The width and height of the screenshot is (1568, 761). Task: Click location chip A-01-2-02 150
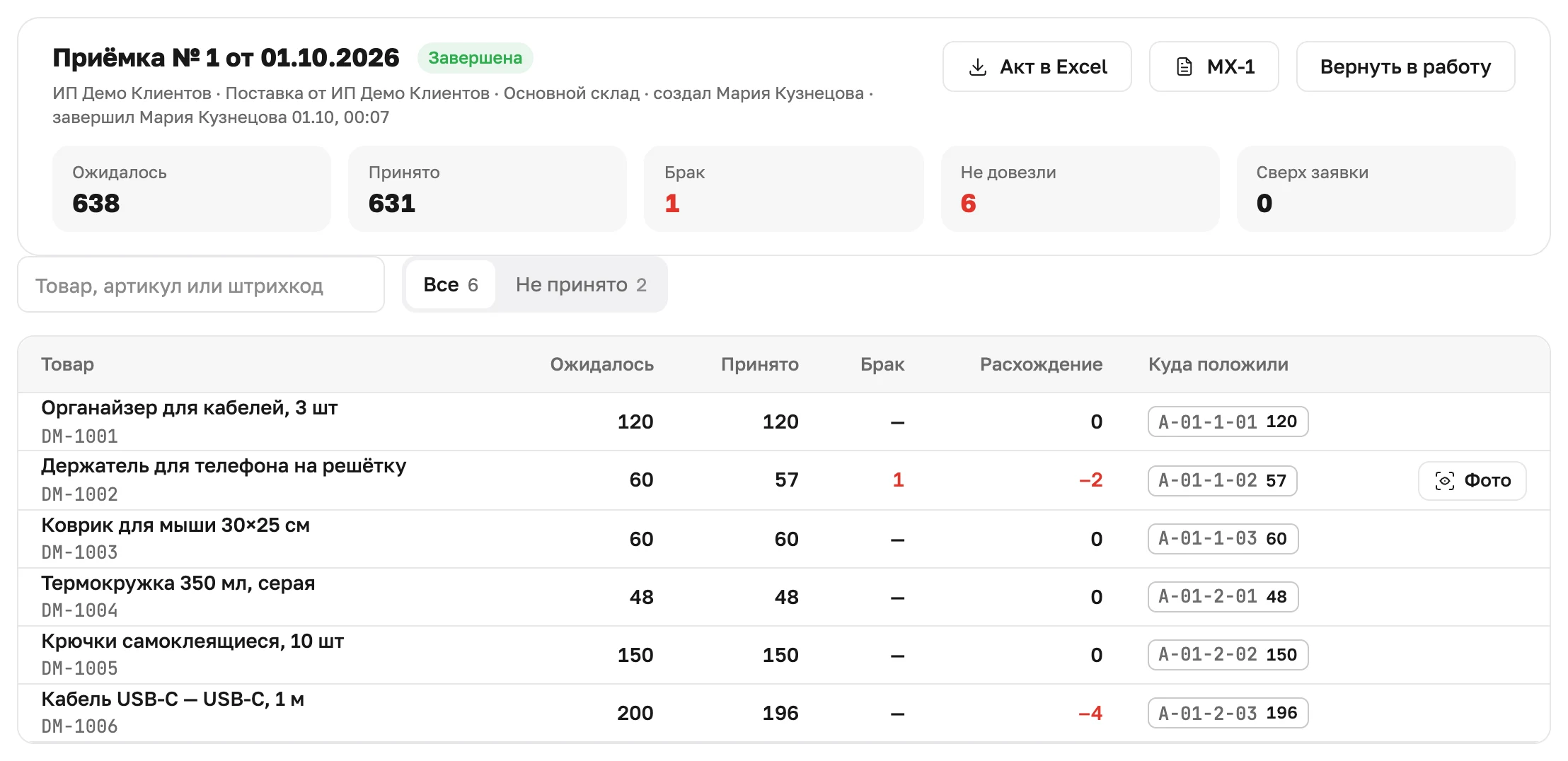[1228, 655]
